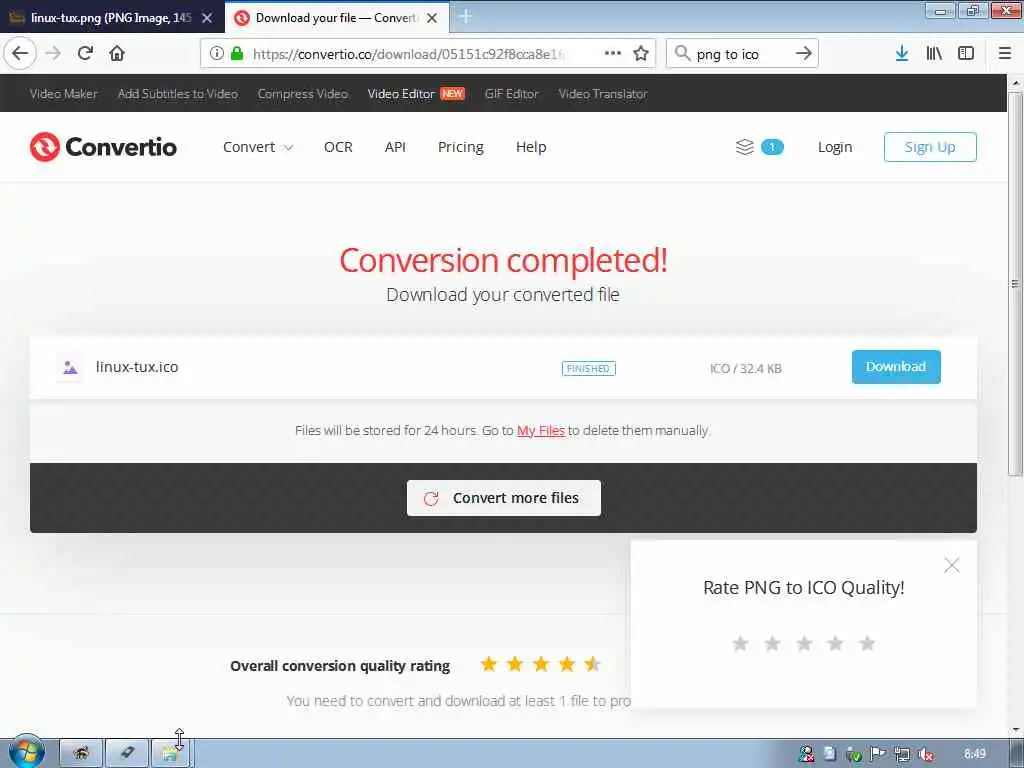Click the Sign Up button
Image resolution: width=1024 pixels, height=768 pixels.
[930, 147]
